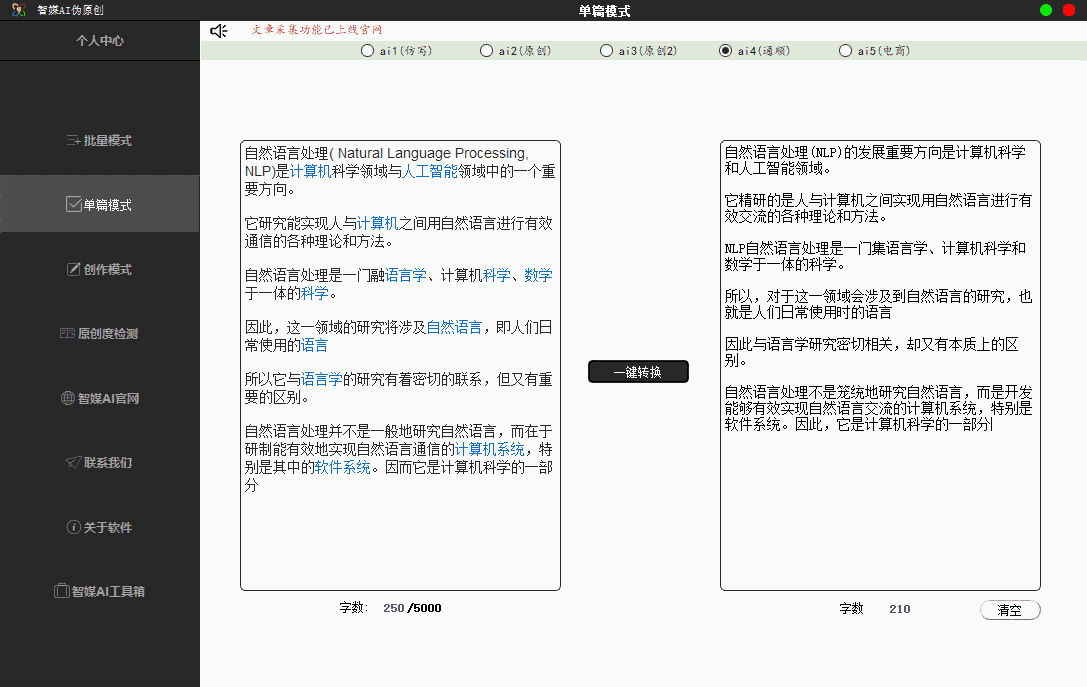This screenshot has width=1087, height=687.
Task: Enable the ai5(电商) radio option
Action: click(x=846, y=51)
